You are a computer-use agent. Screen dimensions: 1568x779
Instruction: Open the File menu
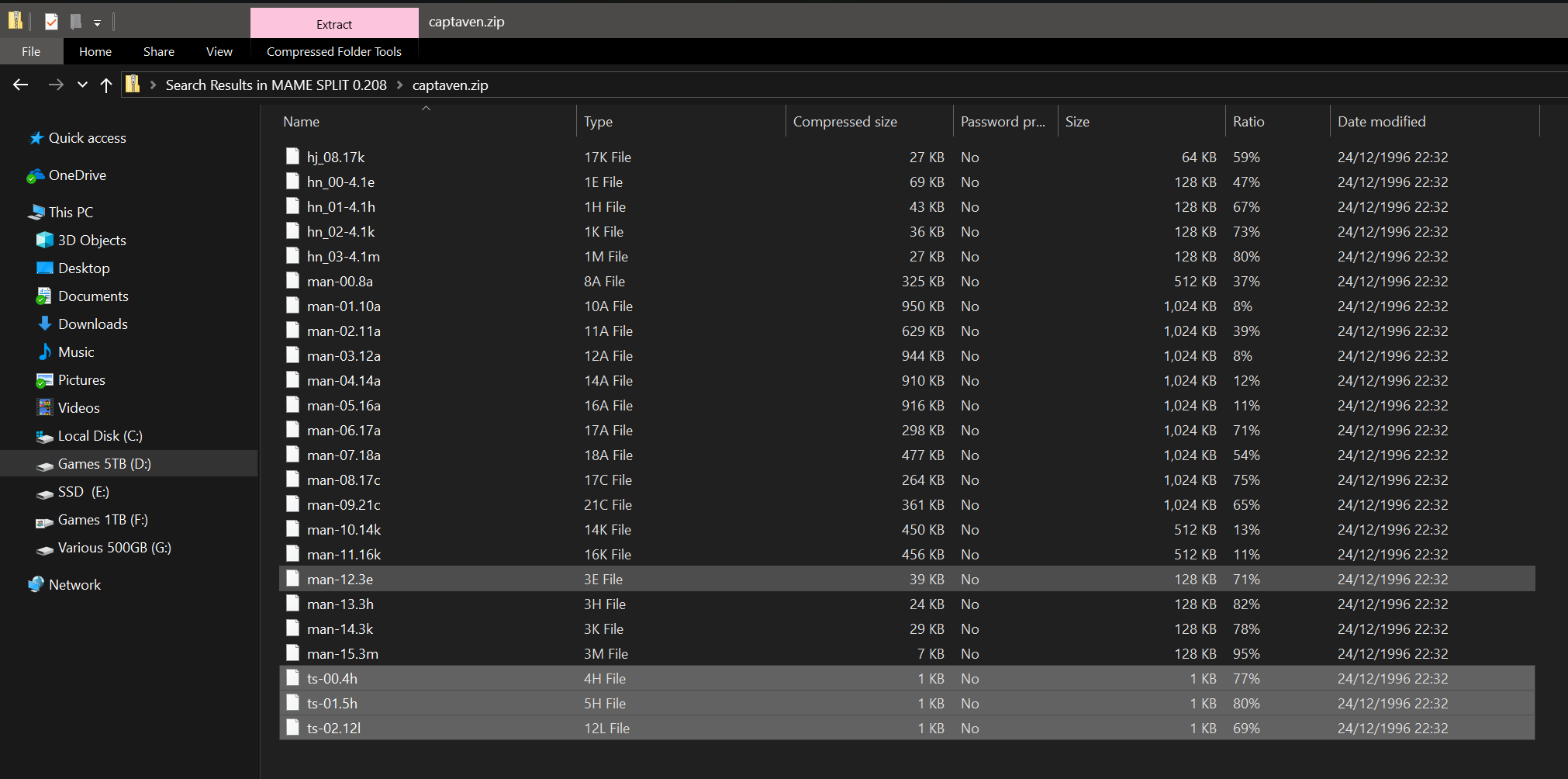pyautogui.click(x=31, y=51)
